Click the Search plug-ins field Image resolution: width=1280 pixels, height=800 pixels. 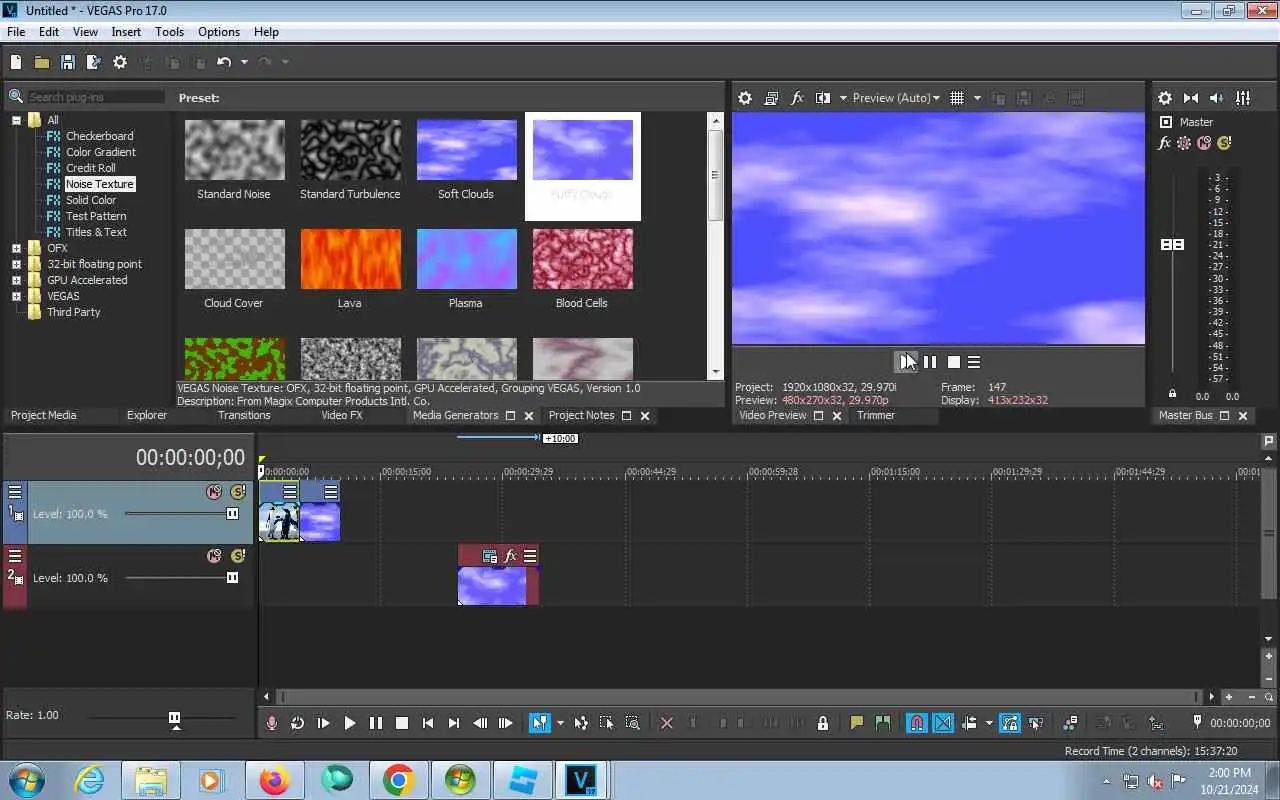(x=95, y=97)
